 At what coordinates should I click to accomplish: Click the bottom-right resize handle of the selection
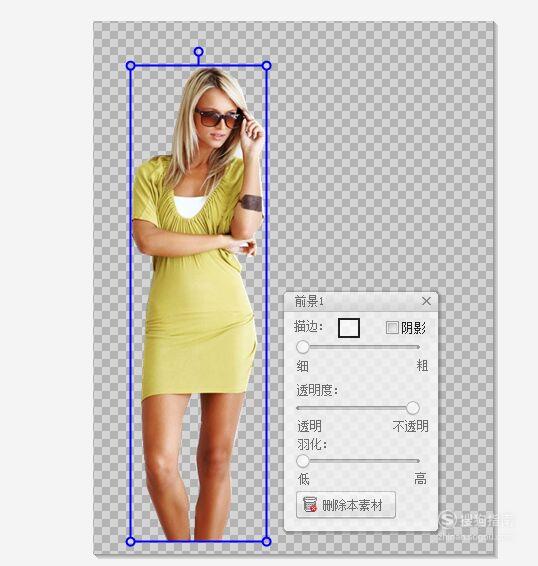coord(266,541)
